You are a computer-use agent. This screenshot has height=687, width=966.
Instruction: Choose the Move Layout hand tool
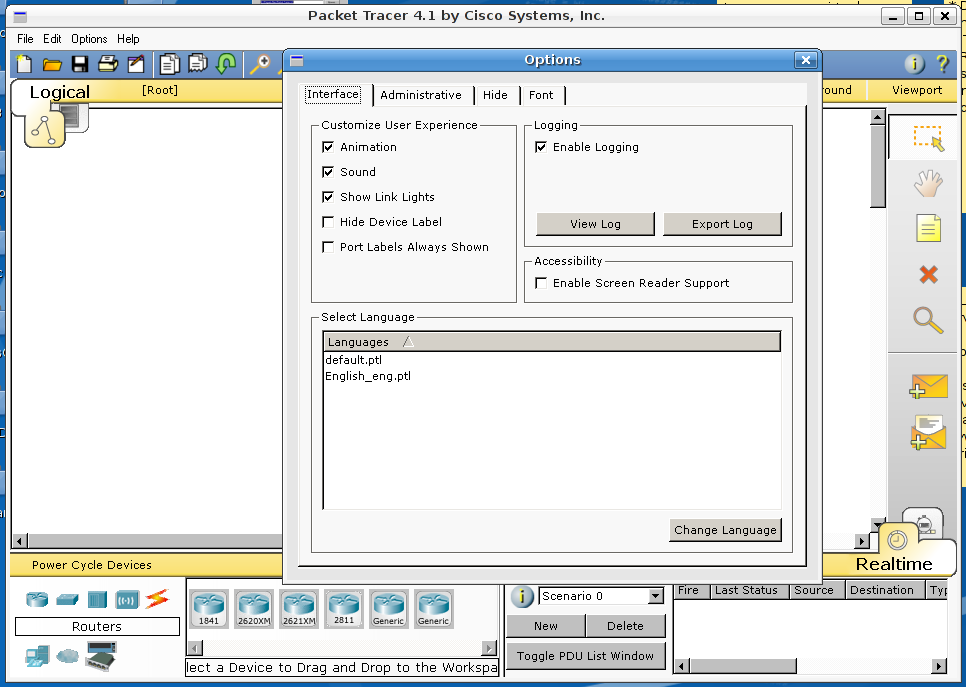[928, 184]
